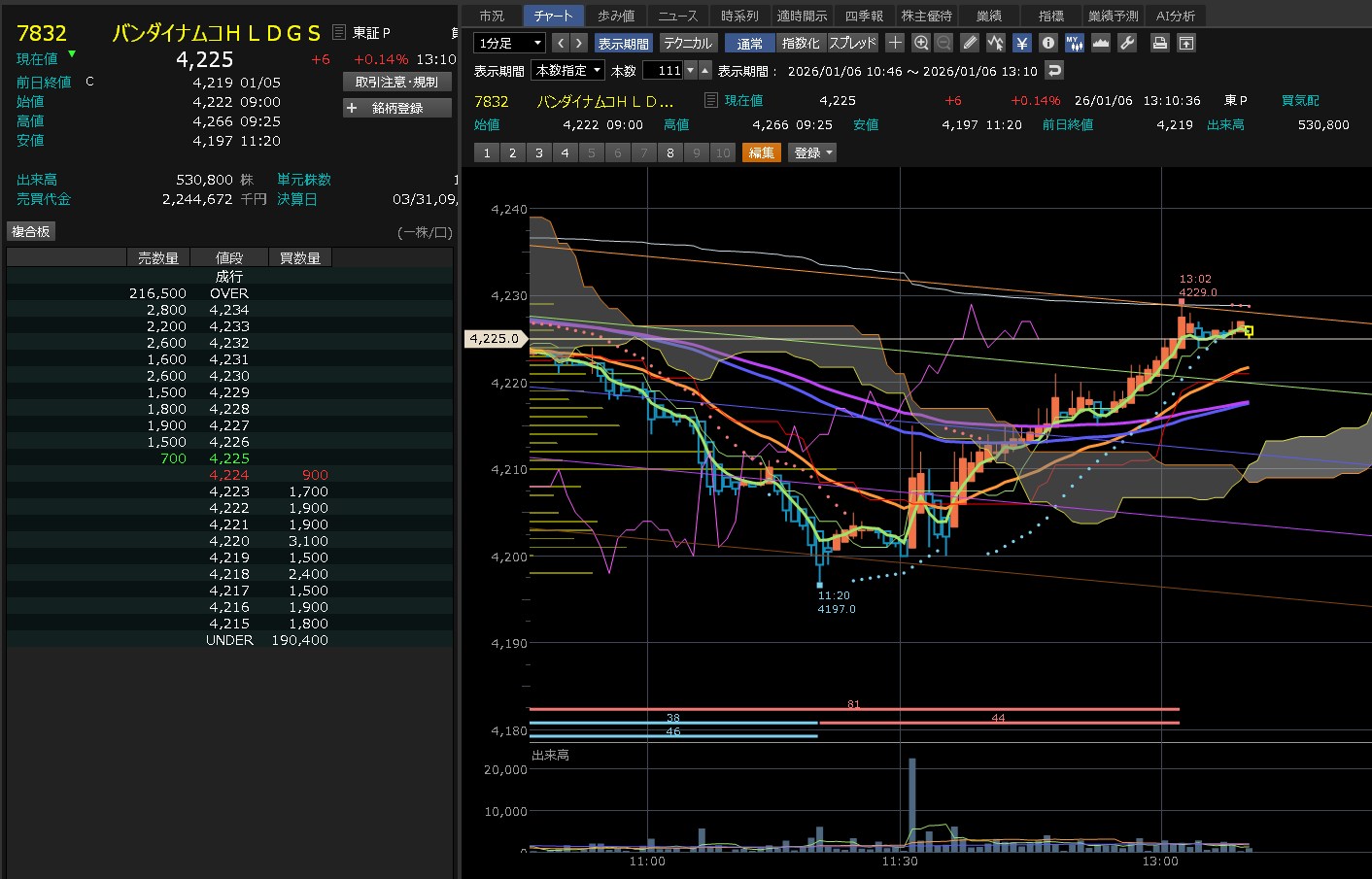Enable スプレッド chart mode
The image size is (1372, 879).
pyautogui.click(x=852, y=44)
